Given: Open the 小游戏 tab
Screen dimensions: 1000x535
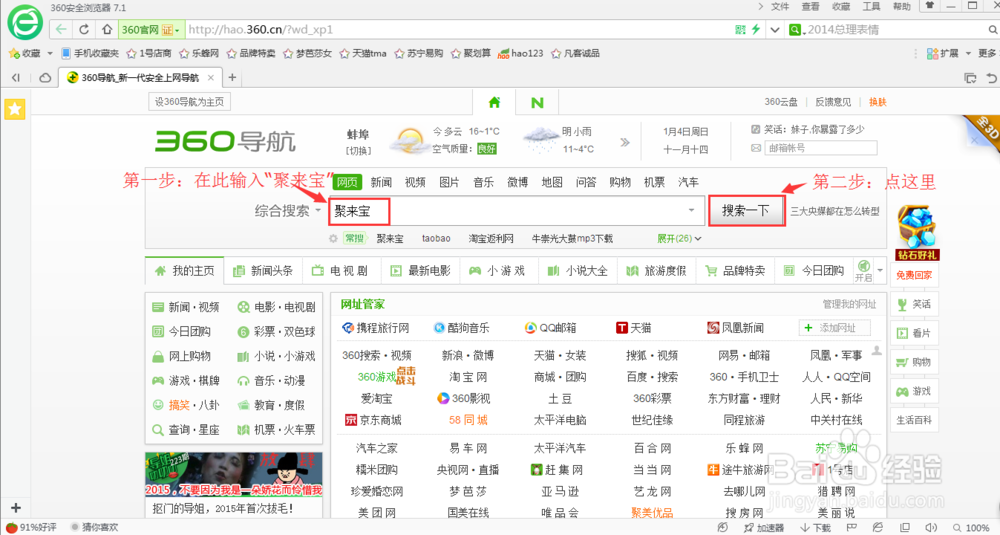Looking at the screenshot, I should [497, 271].
